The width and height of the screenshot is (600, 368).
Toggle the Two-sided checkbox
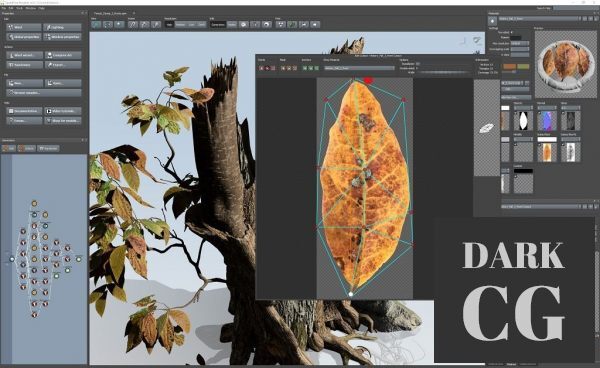(x=512, y=33)
